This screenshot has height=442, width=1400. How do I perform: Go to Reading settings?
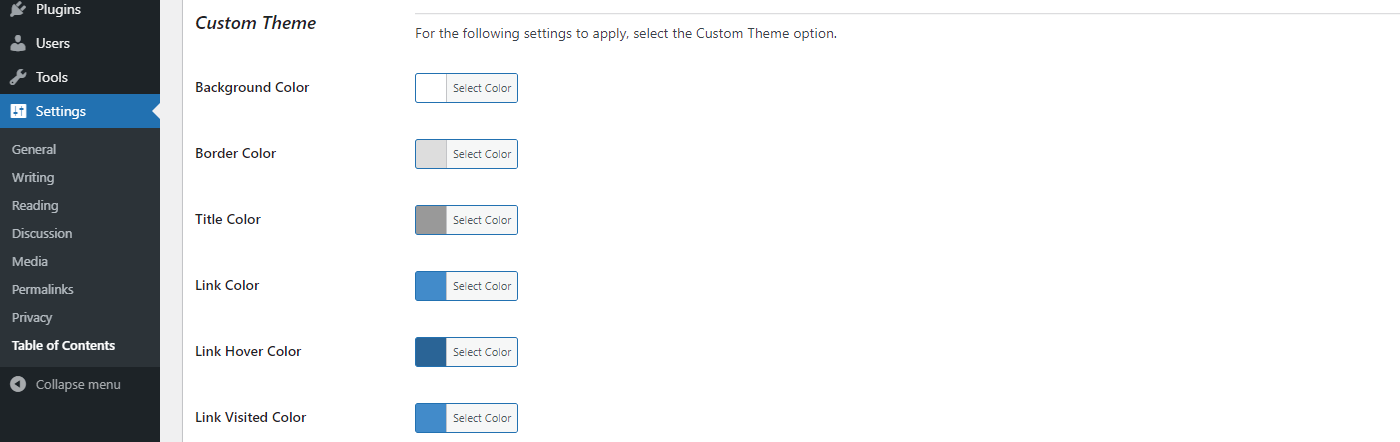point(35,206)
